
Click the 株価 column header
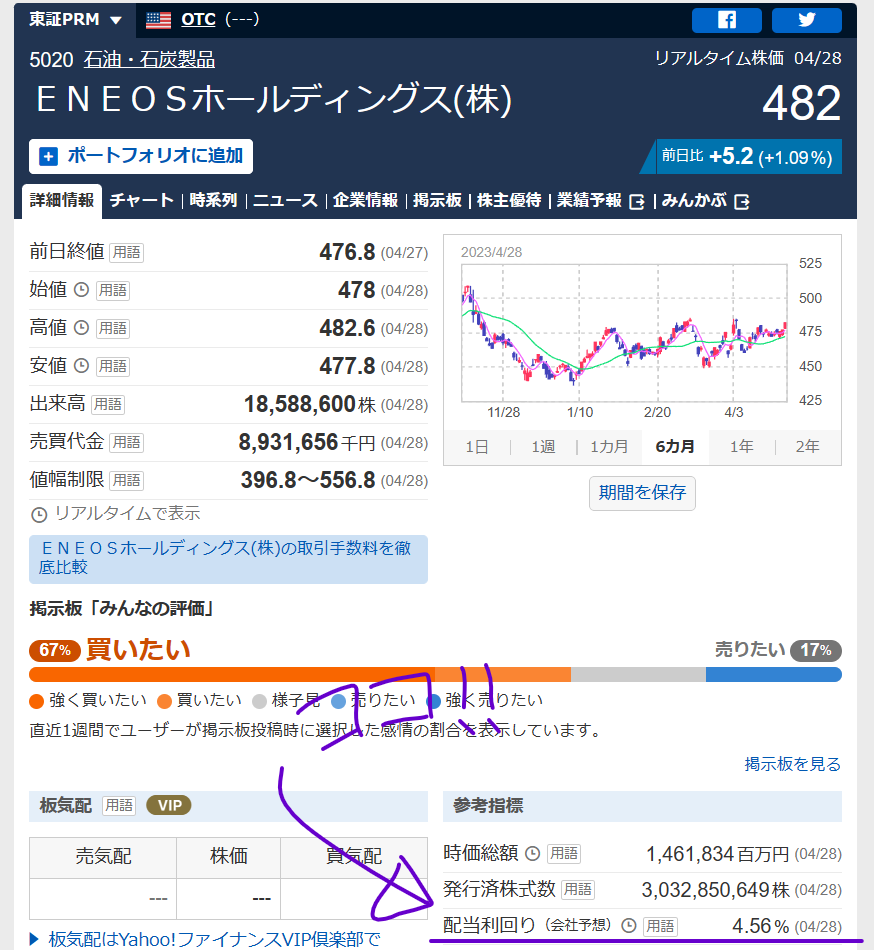point(228,857)
